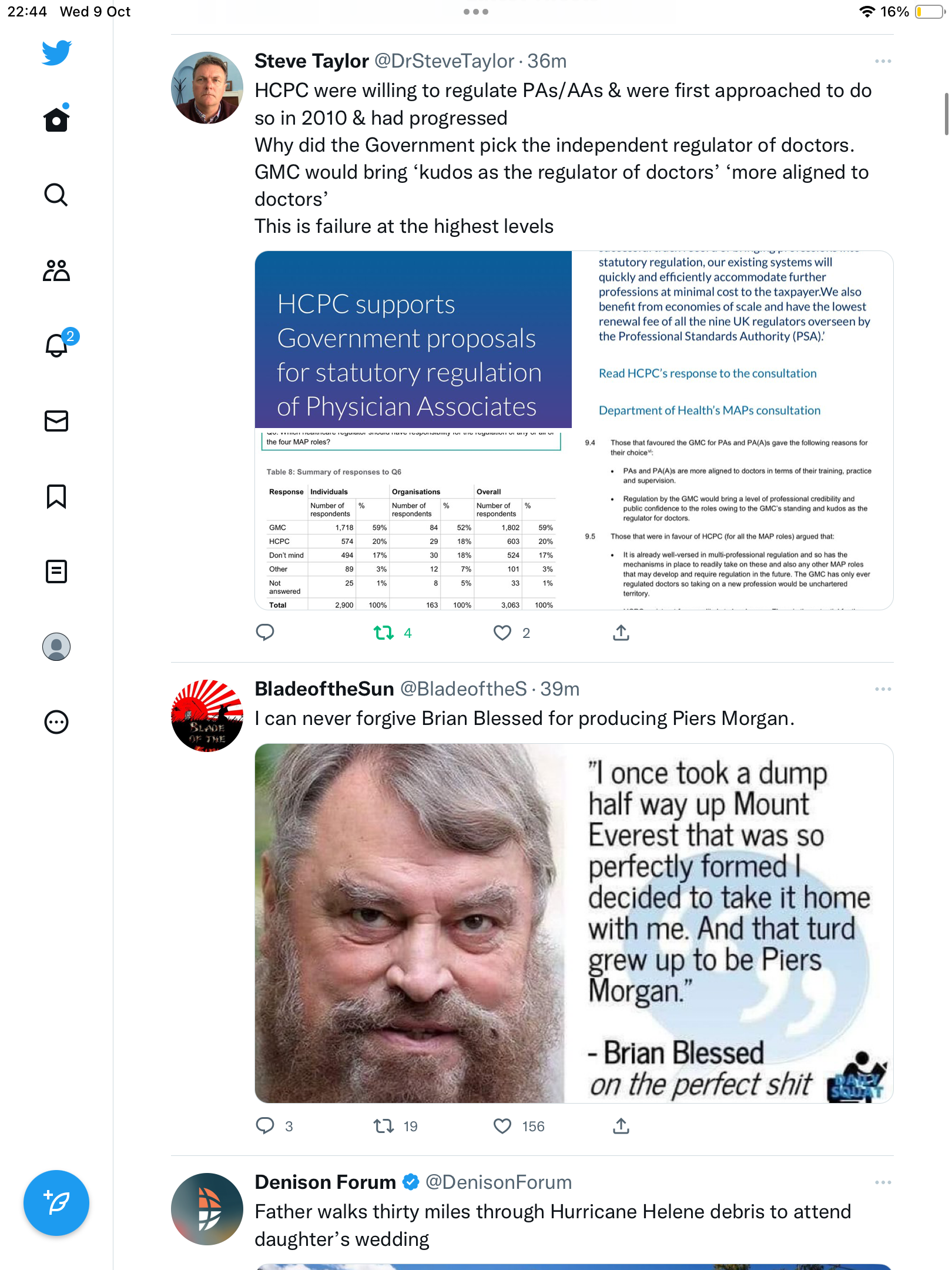Image resolution: width=952 pixels, height=1270 pixels.
Task: Open Lists icon in sidebar
Action: (x=56, y=571)
